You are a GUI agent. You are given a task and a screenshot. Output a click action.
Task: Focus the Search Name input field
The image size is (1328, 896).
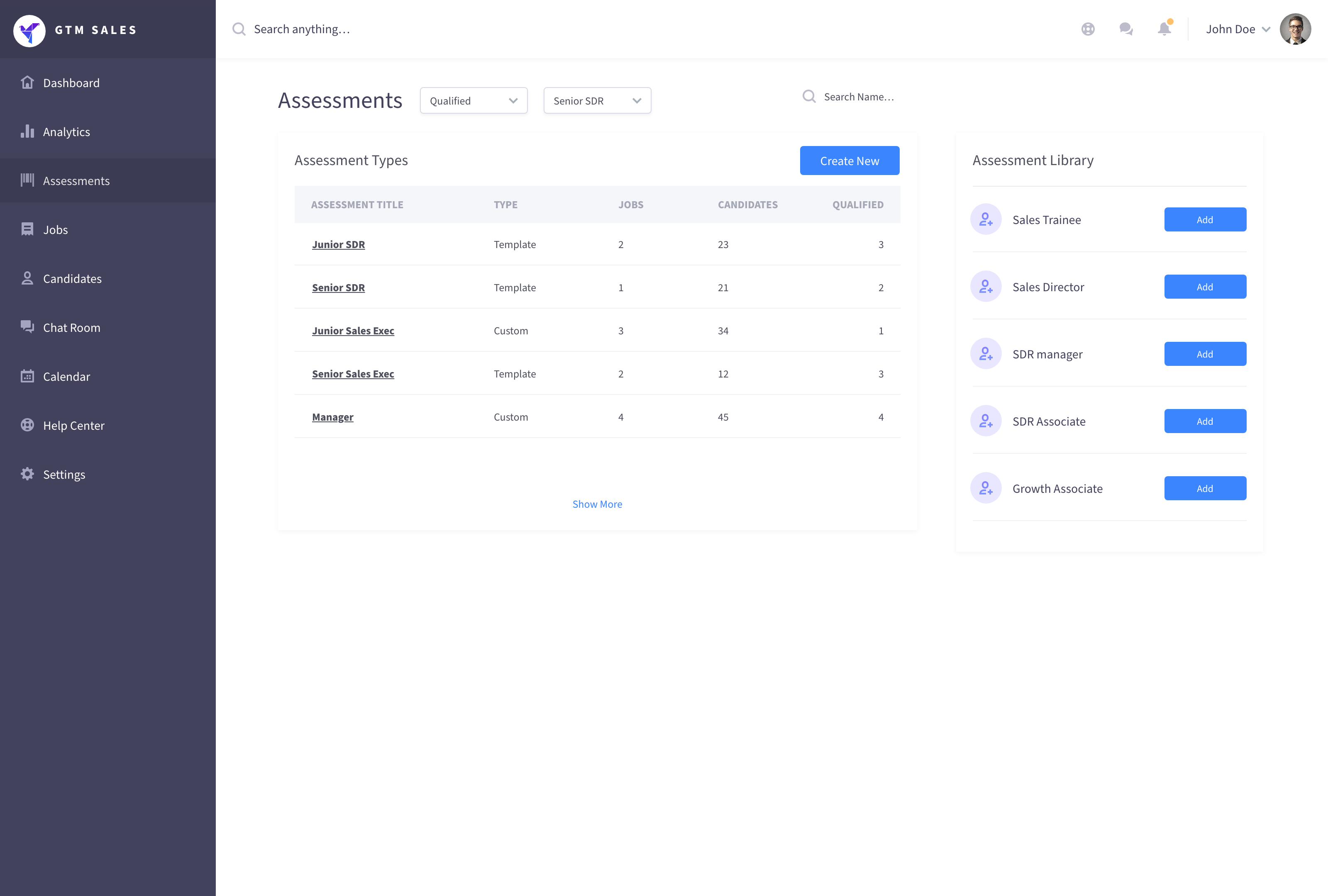click(858, 97)
